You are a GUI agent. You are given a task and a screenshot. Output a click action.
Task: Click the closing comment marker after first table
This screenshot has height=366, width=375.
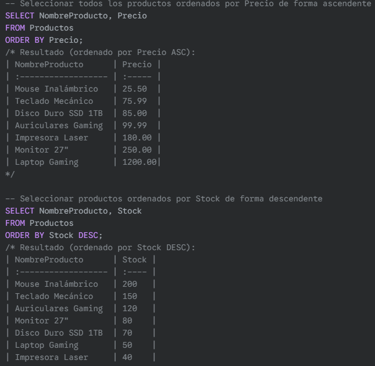10,174
